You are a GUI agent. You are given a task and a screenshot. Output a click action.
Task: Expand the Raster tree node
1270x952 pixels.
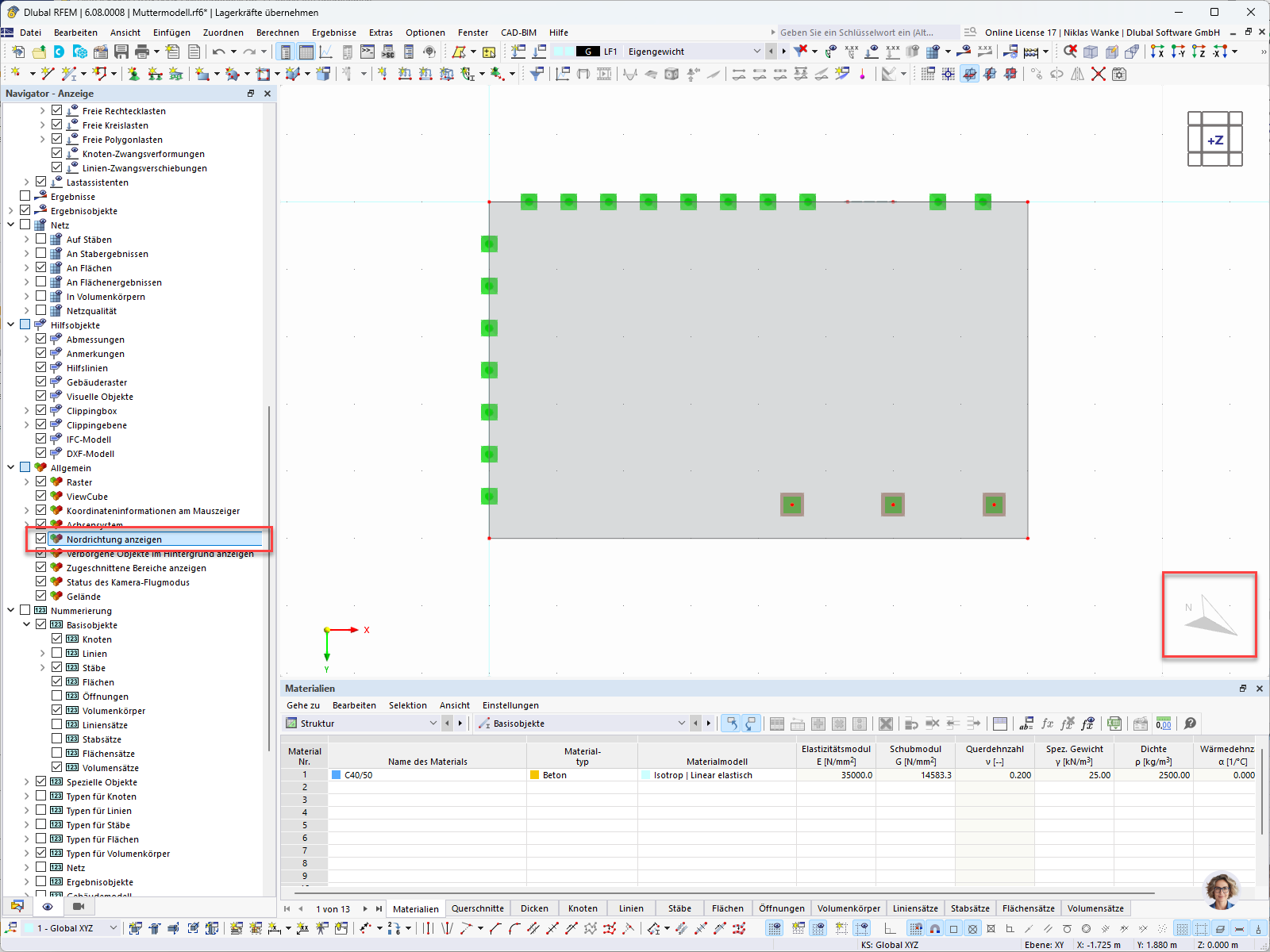(27, 482)
